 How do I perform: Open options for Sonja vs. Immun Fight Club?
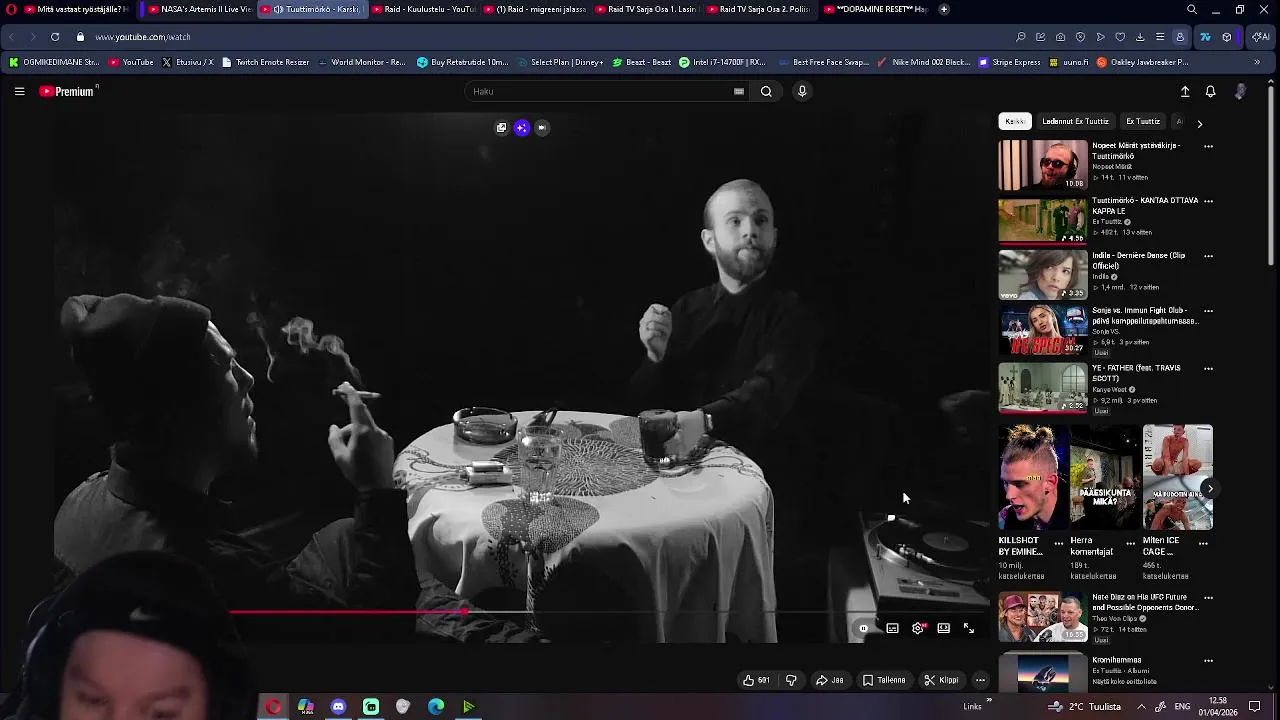[1208, 312]
